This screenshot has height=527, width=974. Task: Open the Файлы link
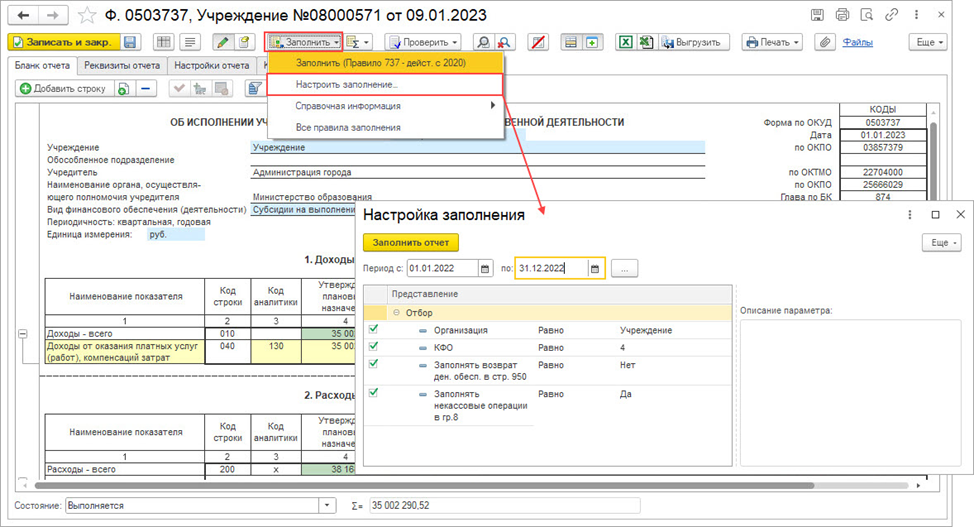click(858, 42)
